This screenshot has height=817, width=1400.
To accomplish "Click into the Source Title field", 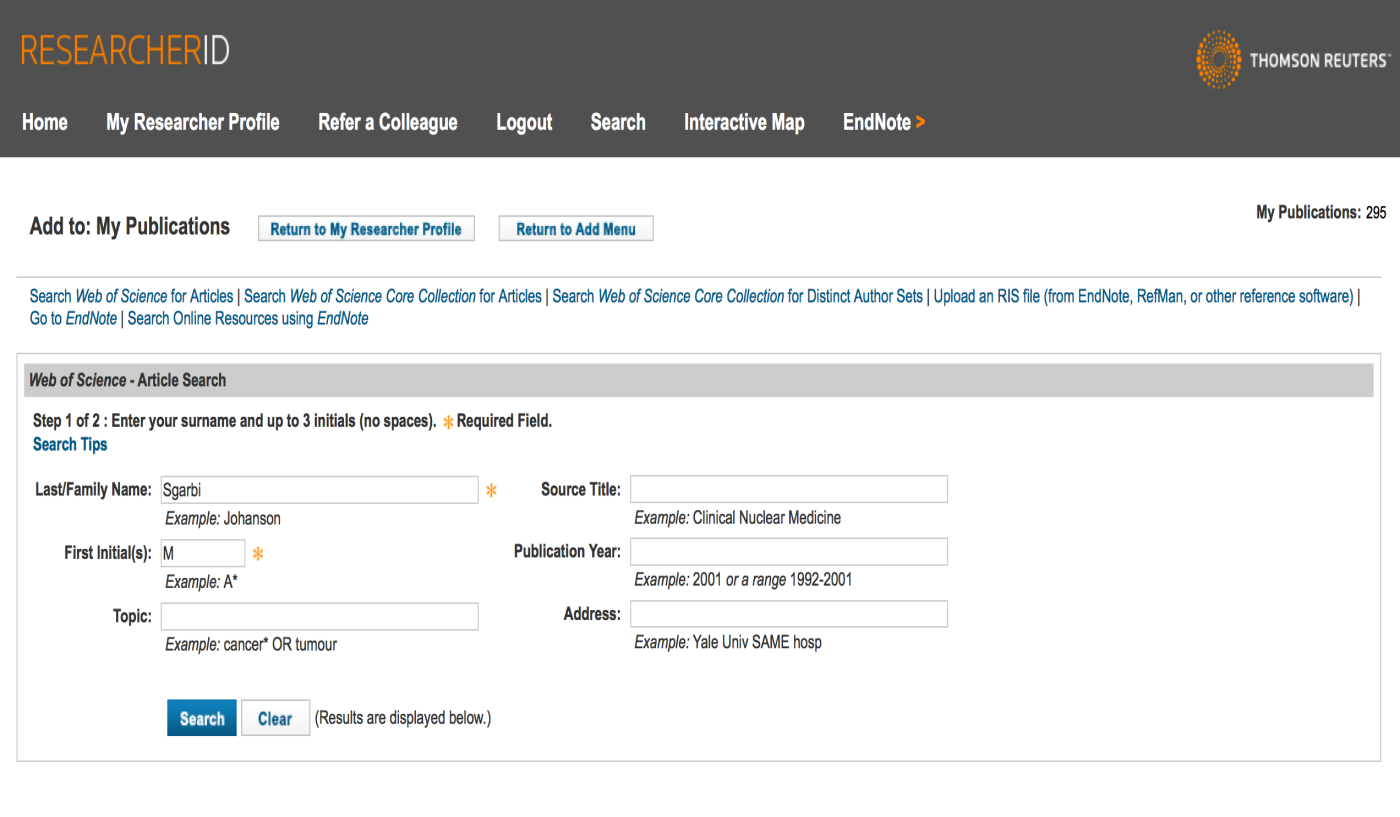I will tap(789, 489).
